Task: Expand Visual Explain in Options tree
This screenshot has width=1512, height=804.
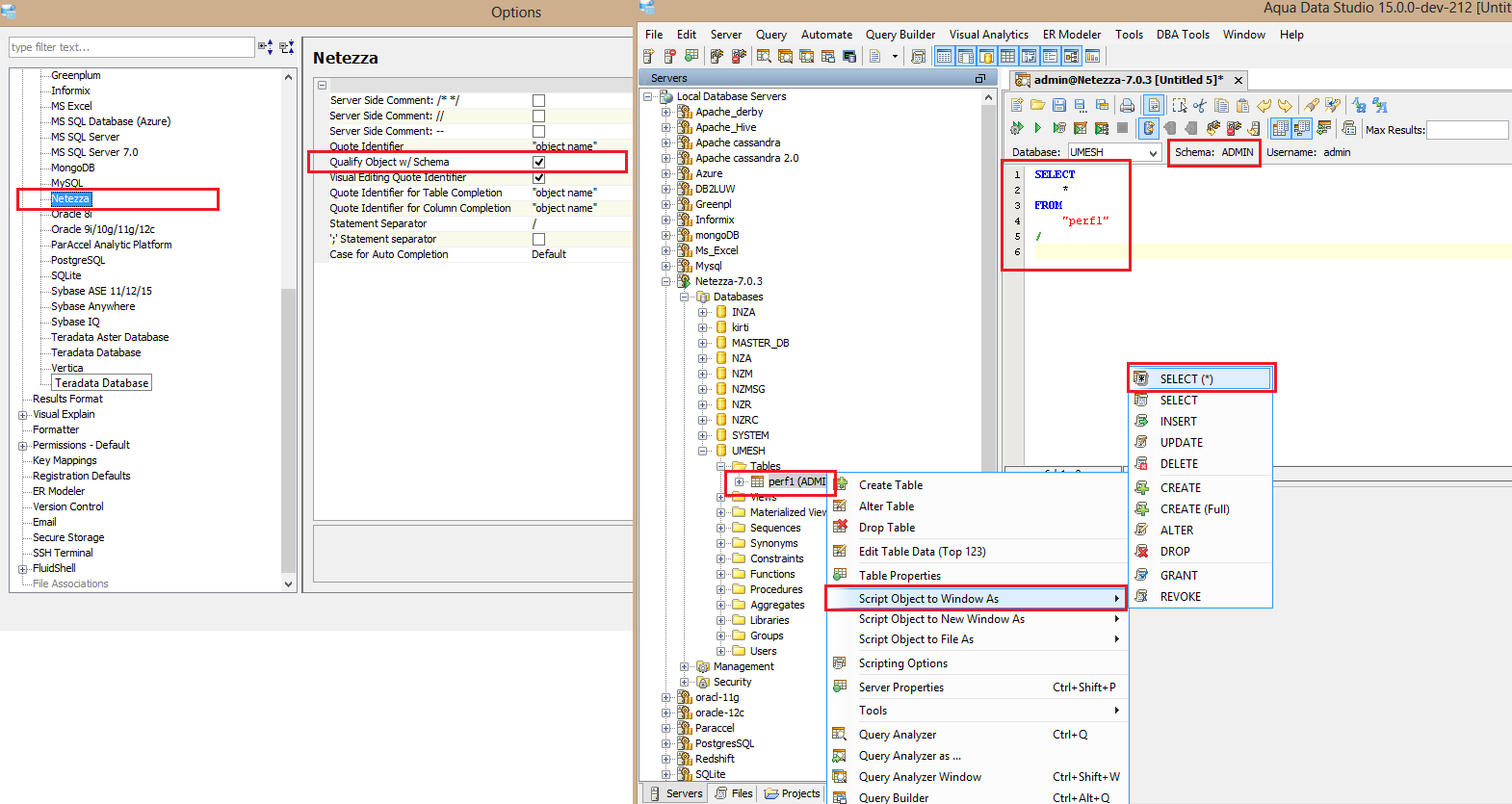Action: click(23, 415)
